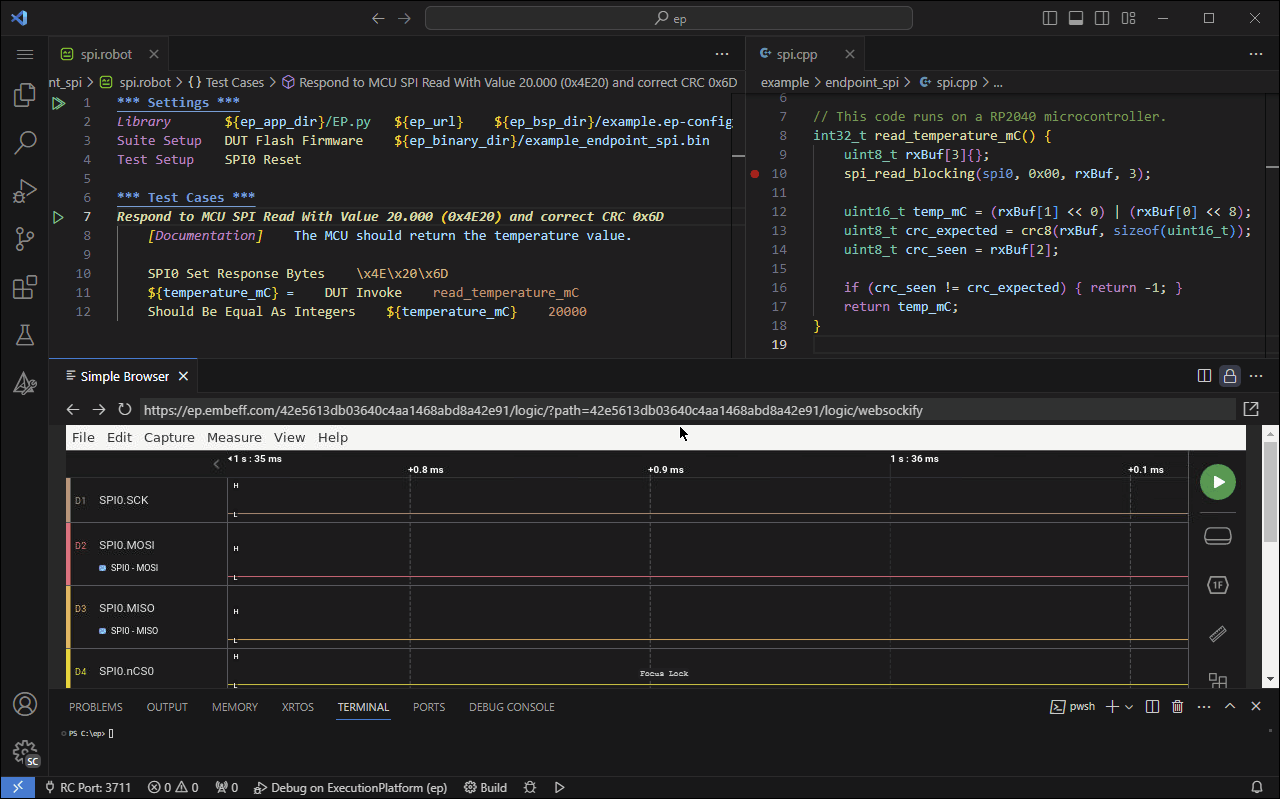The width and height of the screenshot is (1280, 799).
Task: Reload the Simple Browser page
Action: [125, 409]
